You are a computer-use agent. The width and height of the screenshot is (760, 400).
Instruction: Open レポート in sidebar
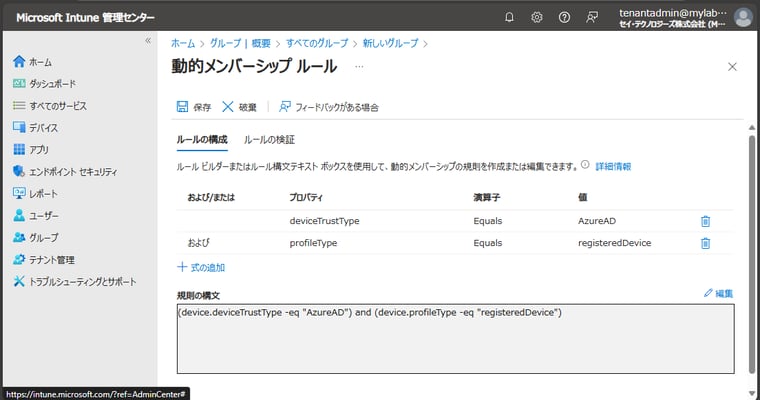tap(36, 194)
